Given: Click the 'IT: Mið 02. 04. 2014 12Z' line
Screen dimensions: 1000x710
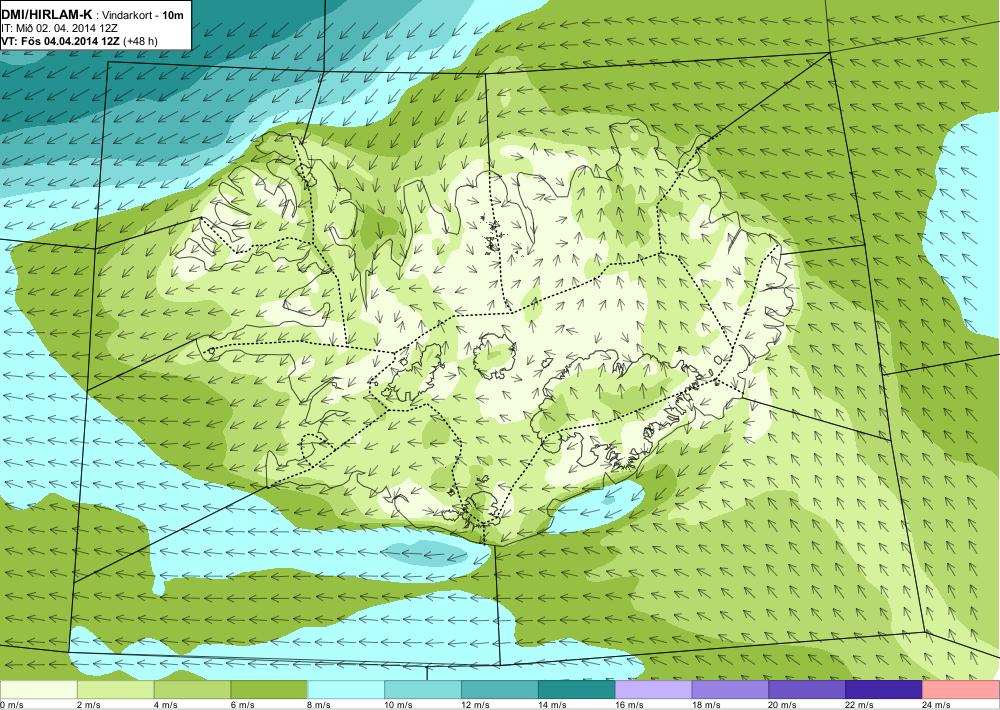Looking at the screenshot, I should click(59, 28).
